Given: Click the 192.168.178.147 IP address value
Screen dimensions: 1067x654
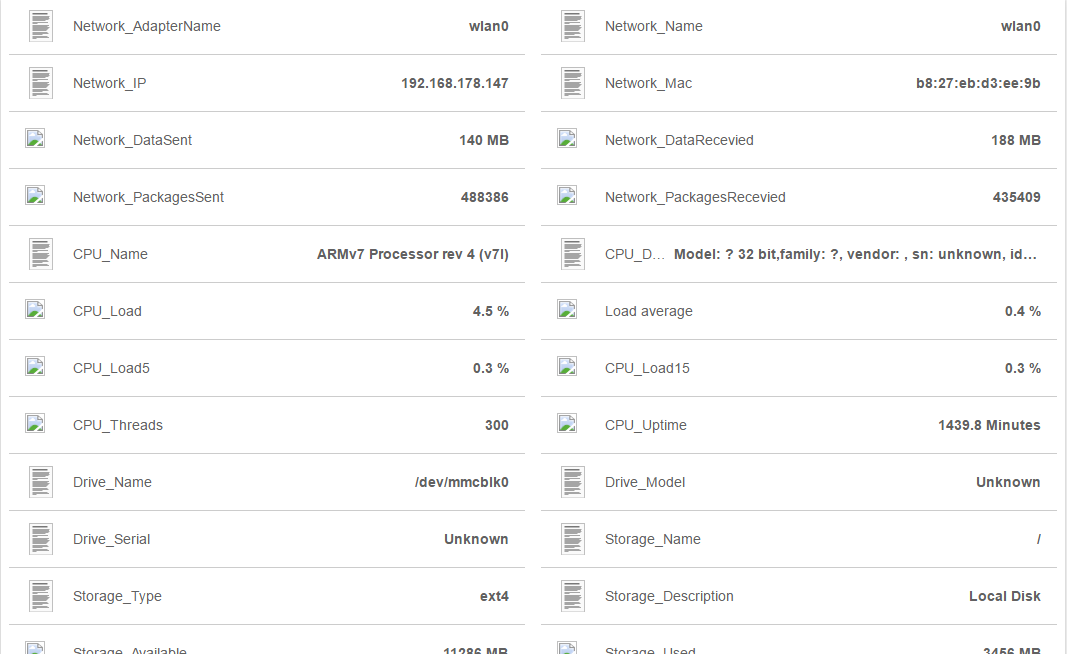Looking at the screenshot, I should (x=454, y=83).
